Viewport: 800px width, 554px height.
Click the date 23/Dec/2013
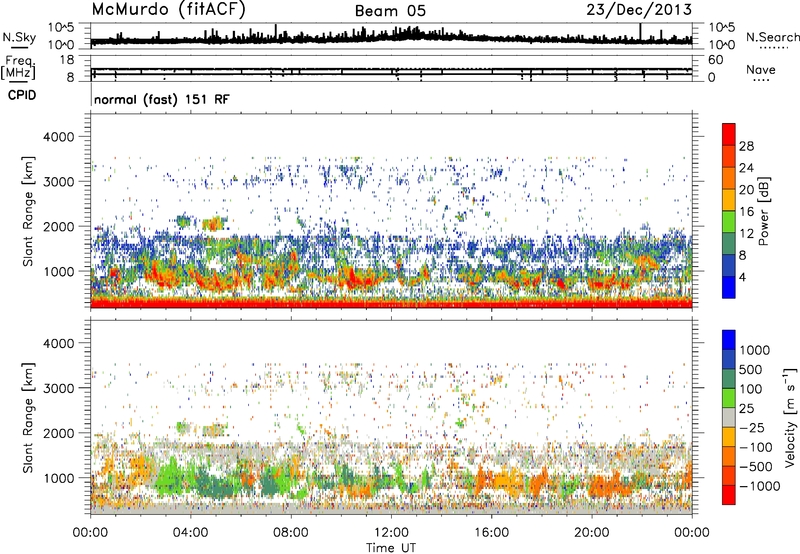639,9
